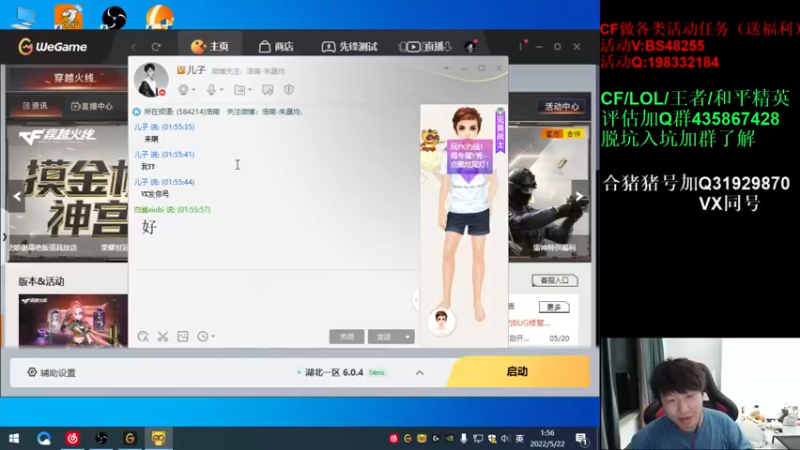800x450 pixels.
Task: Open YY taskbar icon
Action: pyautogui.click(x=159, y=438)
